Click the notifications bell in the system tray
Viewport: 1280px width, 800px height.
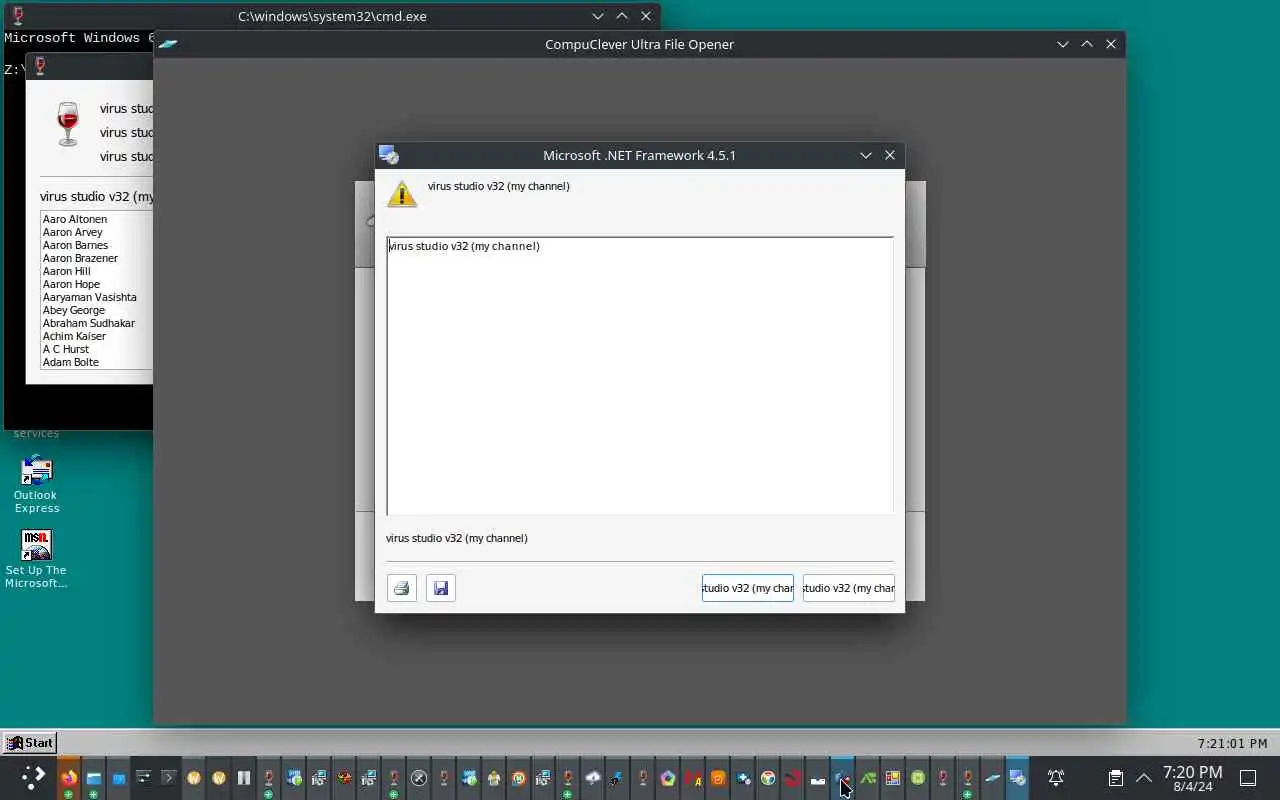(1056, 777)
